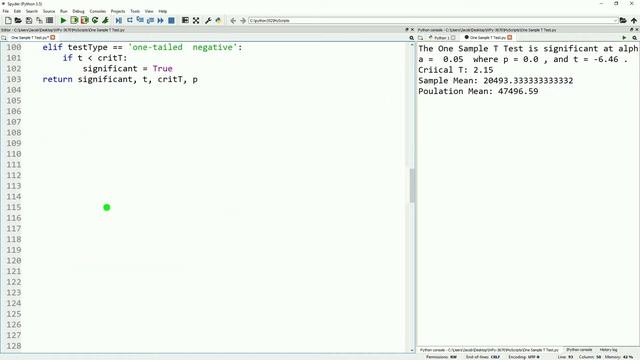Close One Sample T Test.py editor tab
The image size is (640, 360).
53,38
